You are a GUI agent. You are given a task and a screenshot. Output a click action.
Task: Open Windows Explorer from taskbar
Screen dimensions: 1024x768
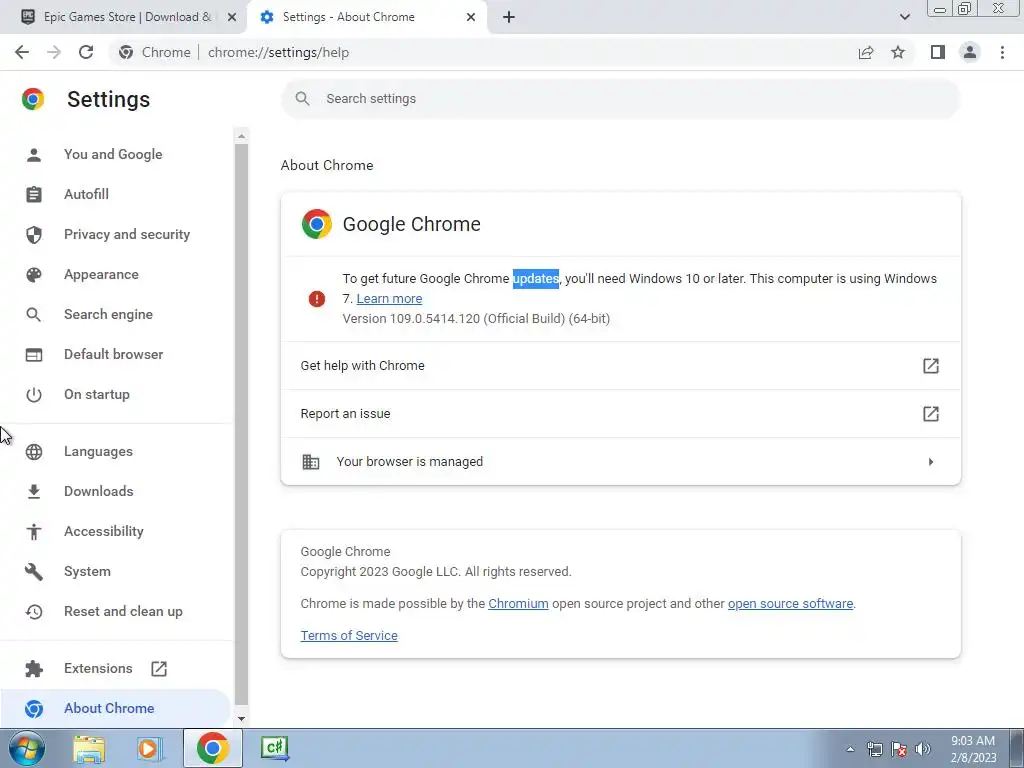[x=89, y=748]
